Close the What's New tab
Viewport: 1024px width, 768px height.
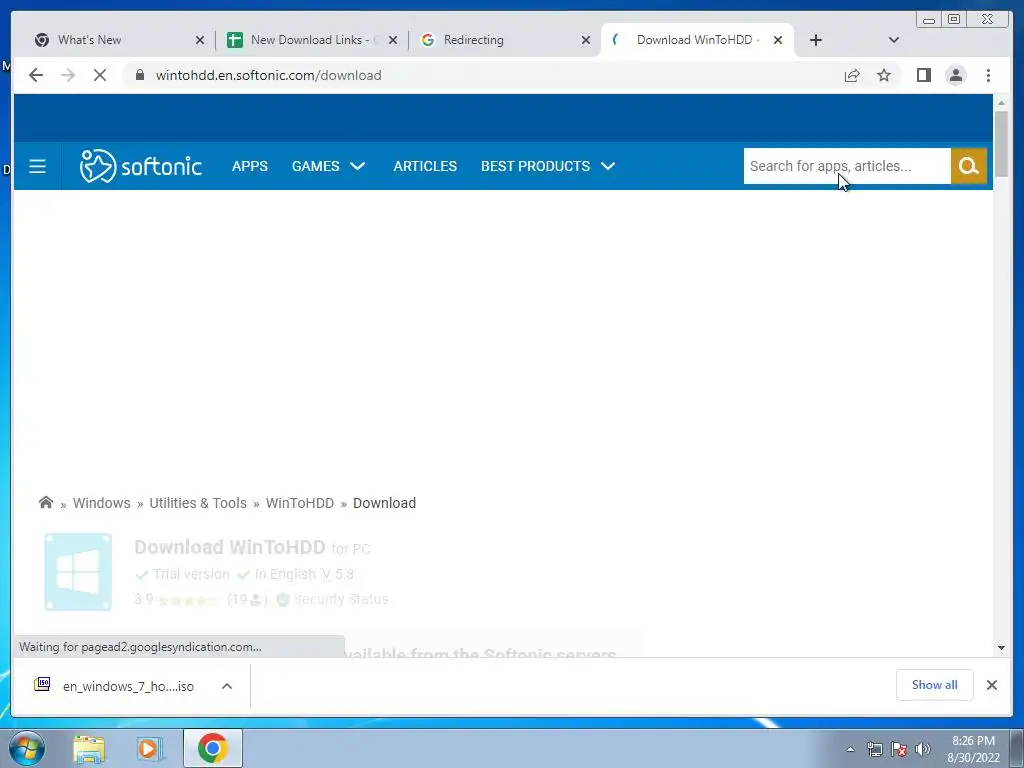click(x=200, y=40)
